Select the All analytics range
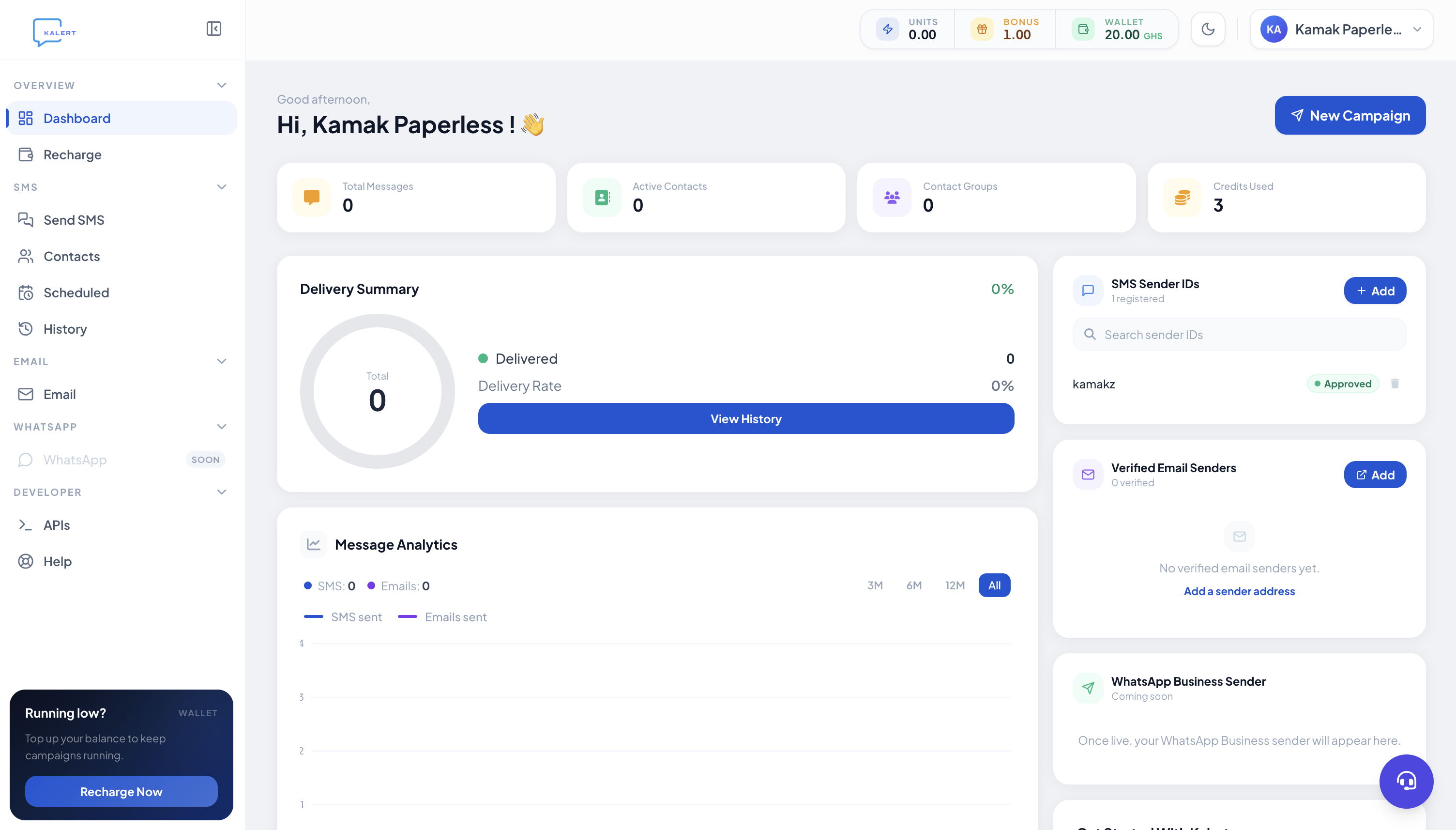 994,585
